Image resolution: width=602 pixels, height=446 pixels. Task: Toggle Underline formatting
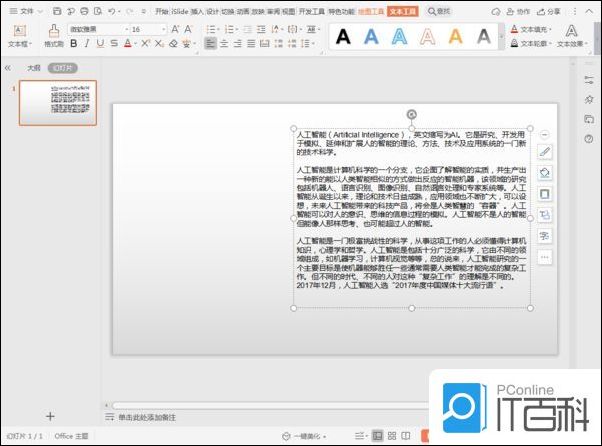point(100,44)
